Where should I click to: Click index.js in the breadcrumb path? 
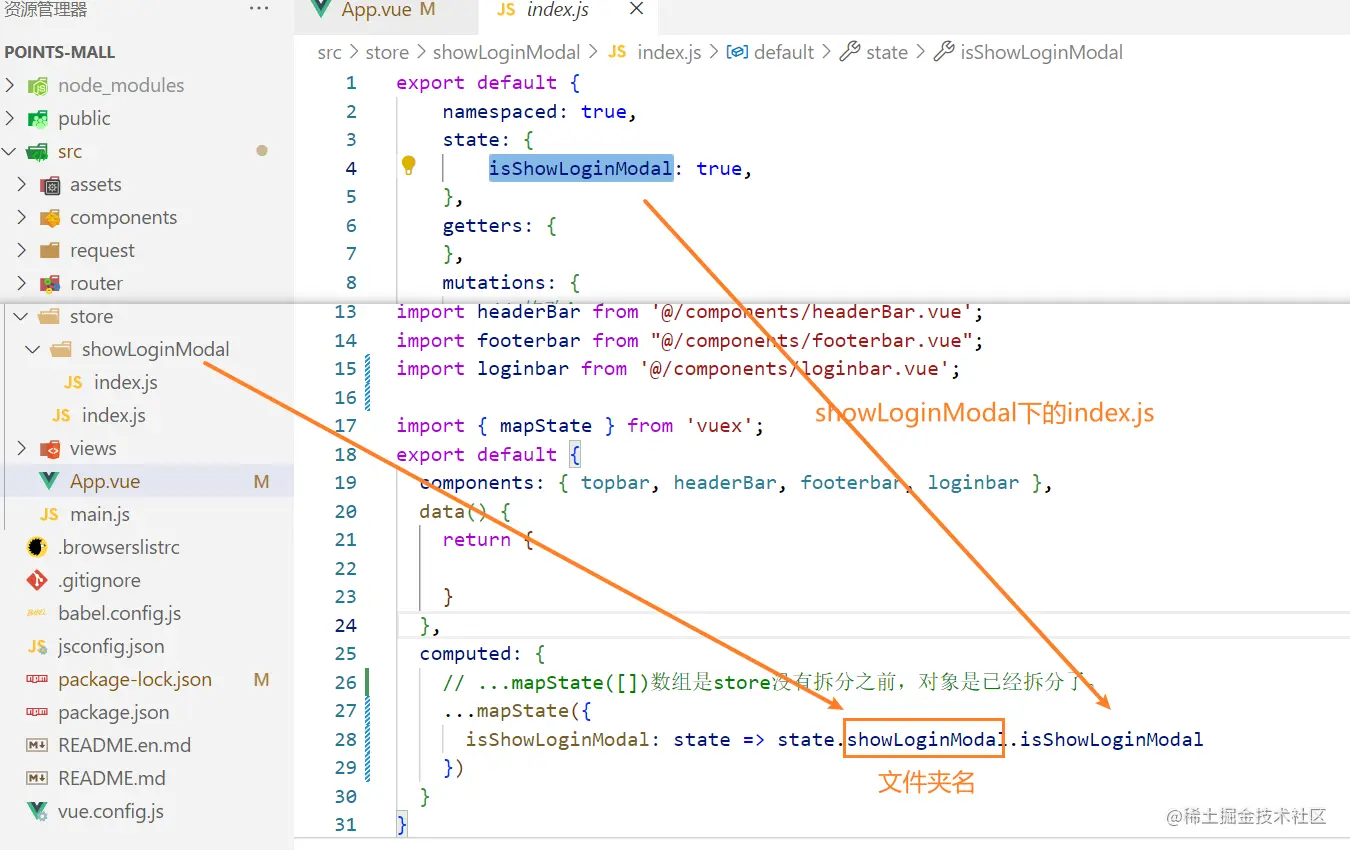pyautogui.click(x=655, y=53)
